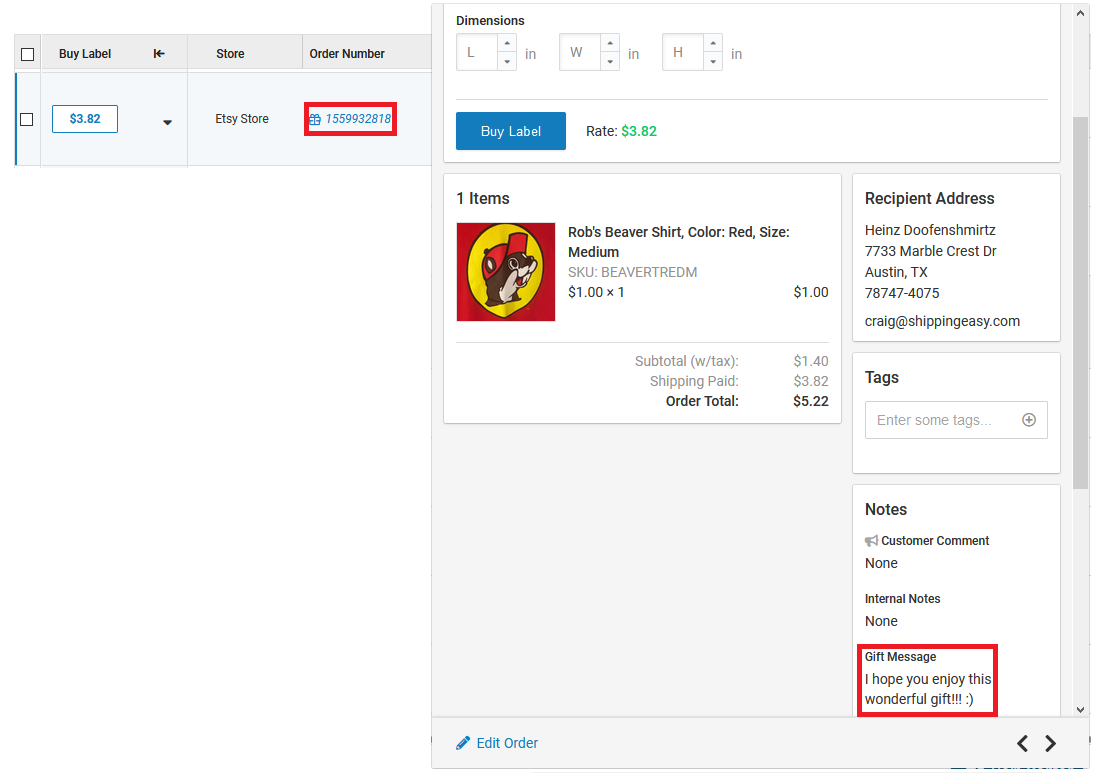
Task: Click the W dimension stepper down arrow
Action: 609,61
